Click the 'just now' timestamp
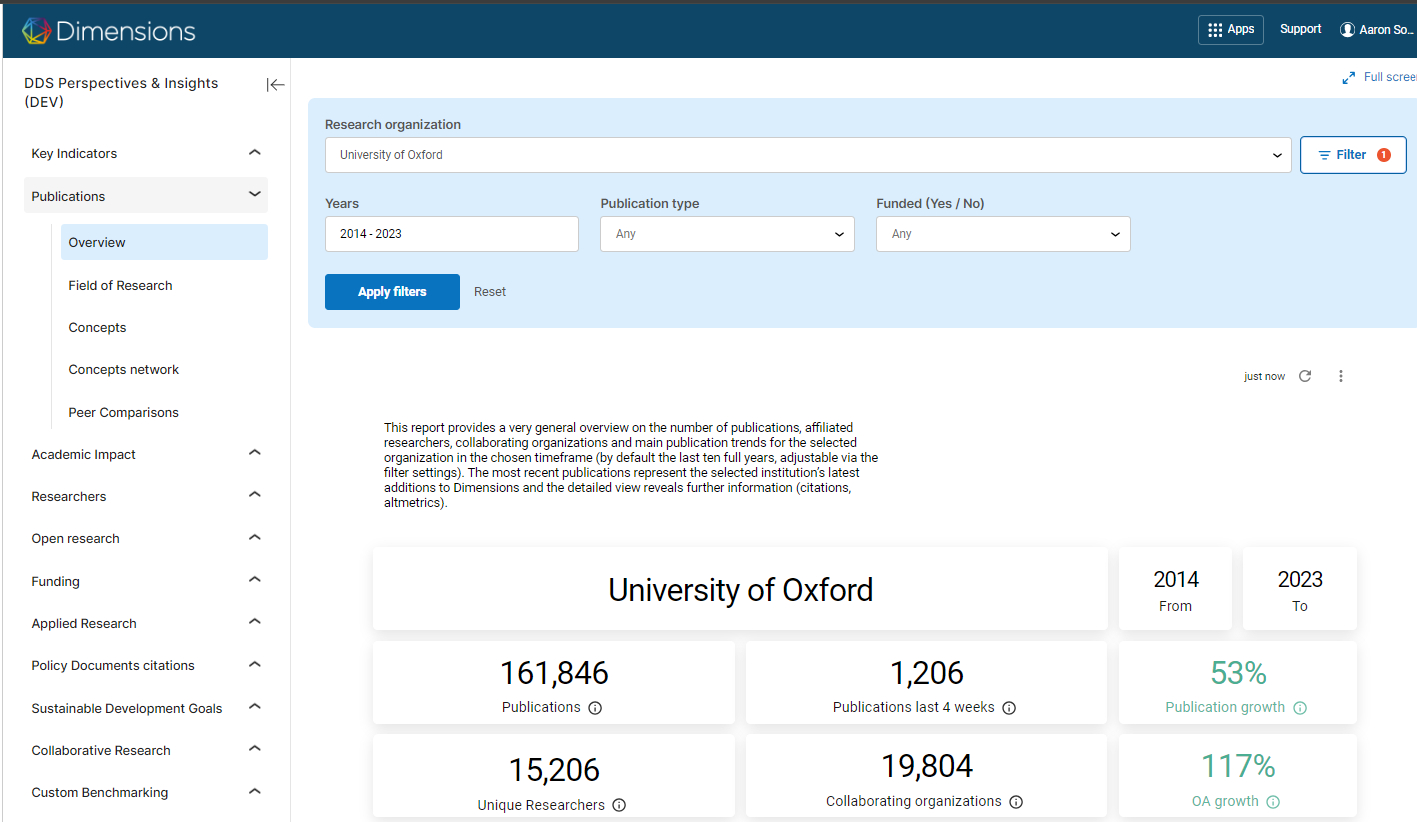 pos(1264,377)
